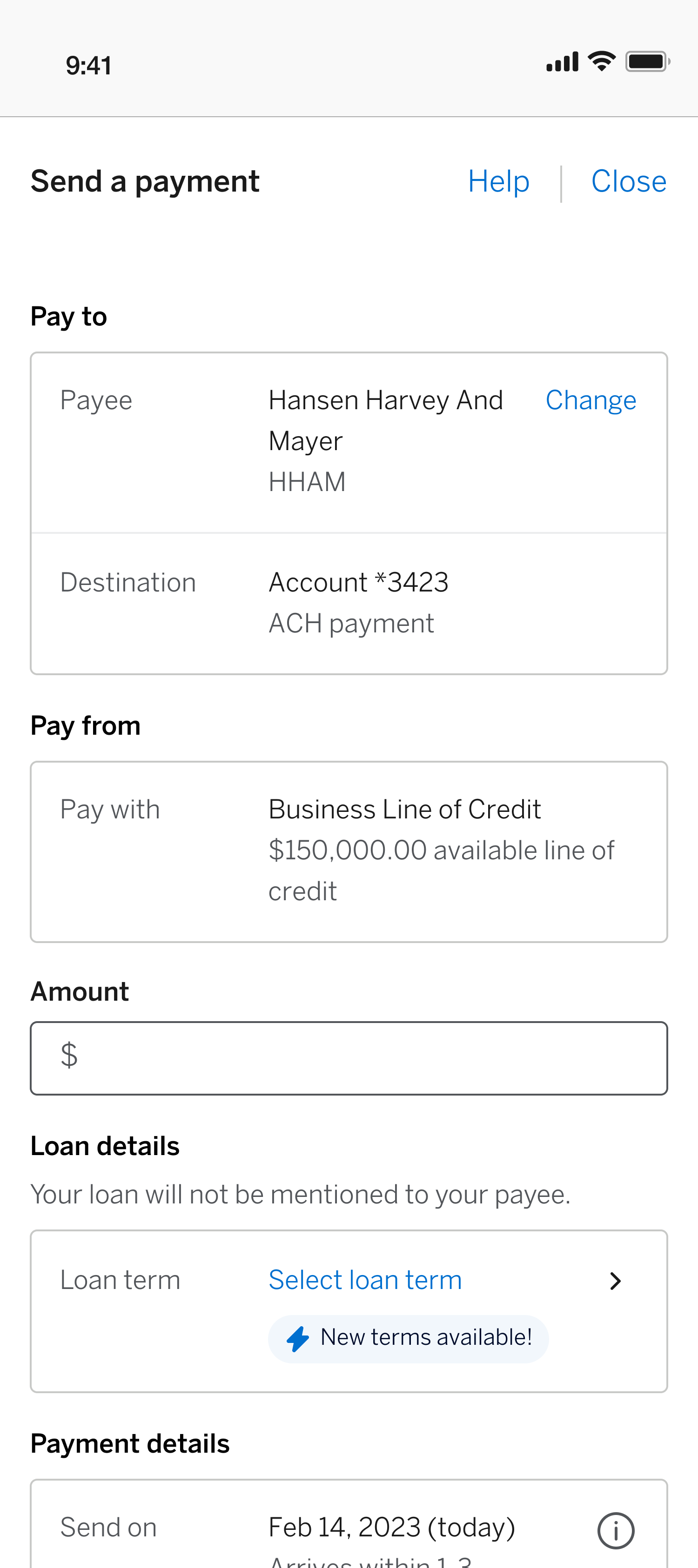This screenshot has width=698, height=1568.
Task: Click the dollar sign in Amount field
Action: pos(69,1055)
